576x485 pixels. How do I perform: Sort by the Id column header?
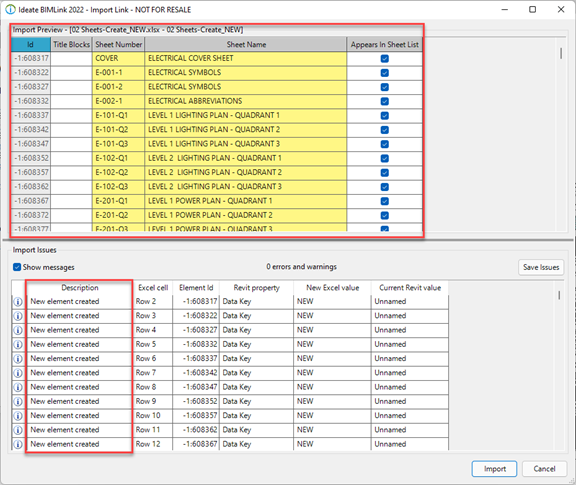point(30,44)
